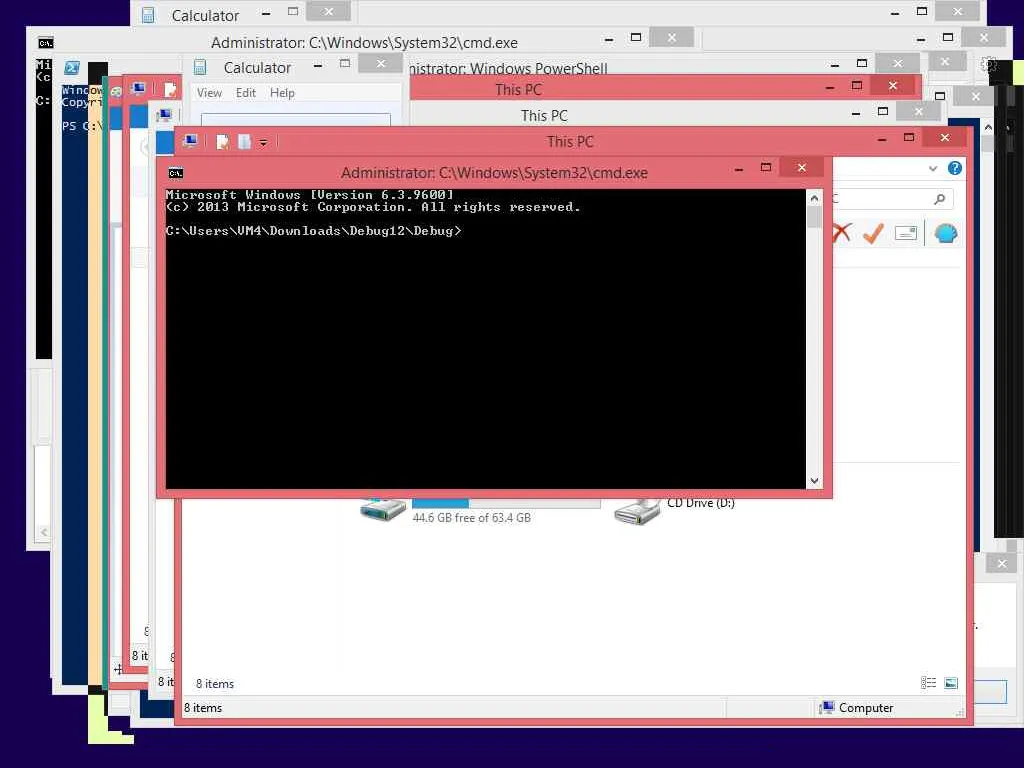Close the rearmost red This PC window

tap(893, 86)
